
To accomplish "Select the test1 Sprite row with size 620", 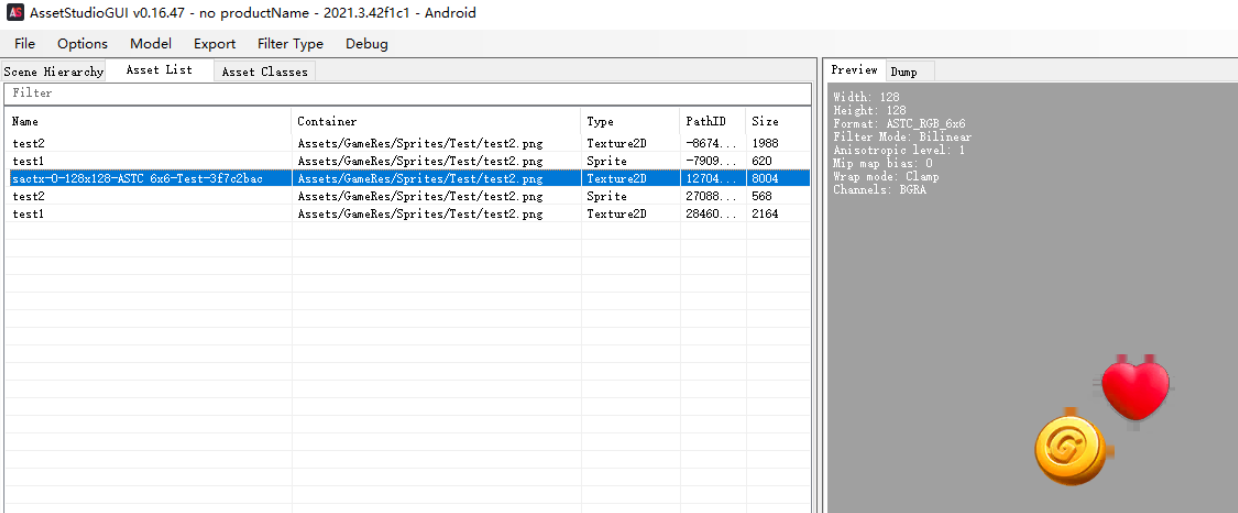I will pos(407,161).
